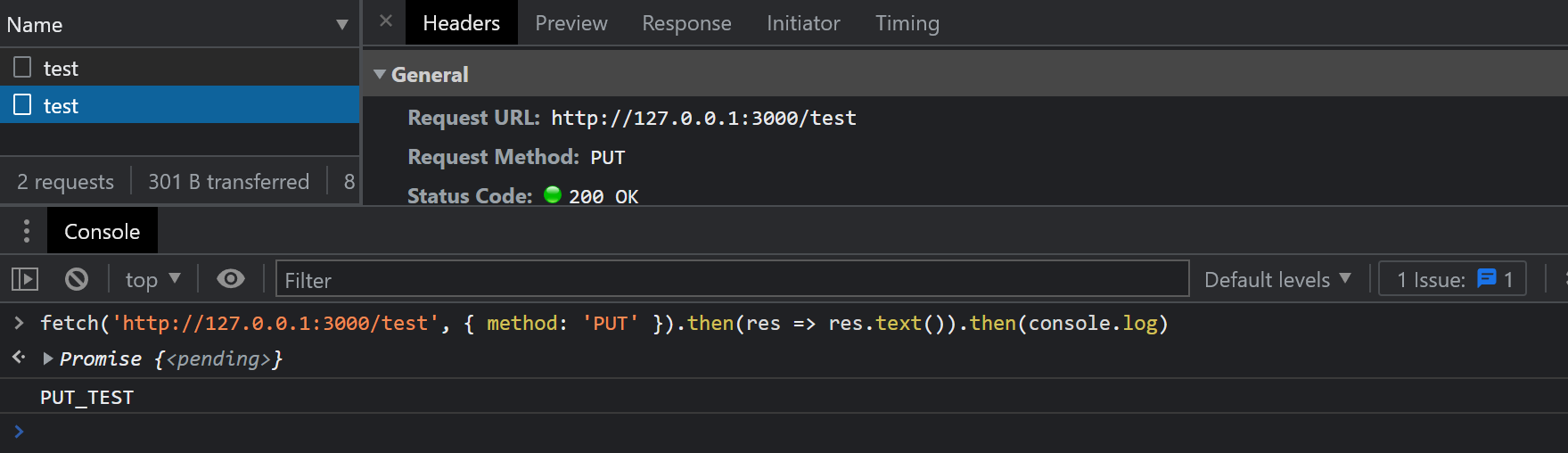The width and height of the screenshot is (1568, 453).
Task: Collapse the General headers section
Action: click(x=381, y=75)
